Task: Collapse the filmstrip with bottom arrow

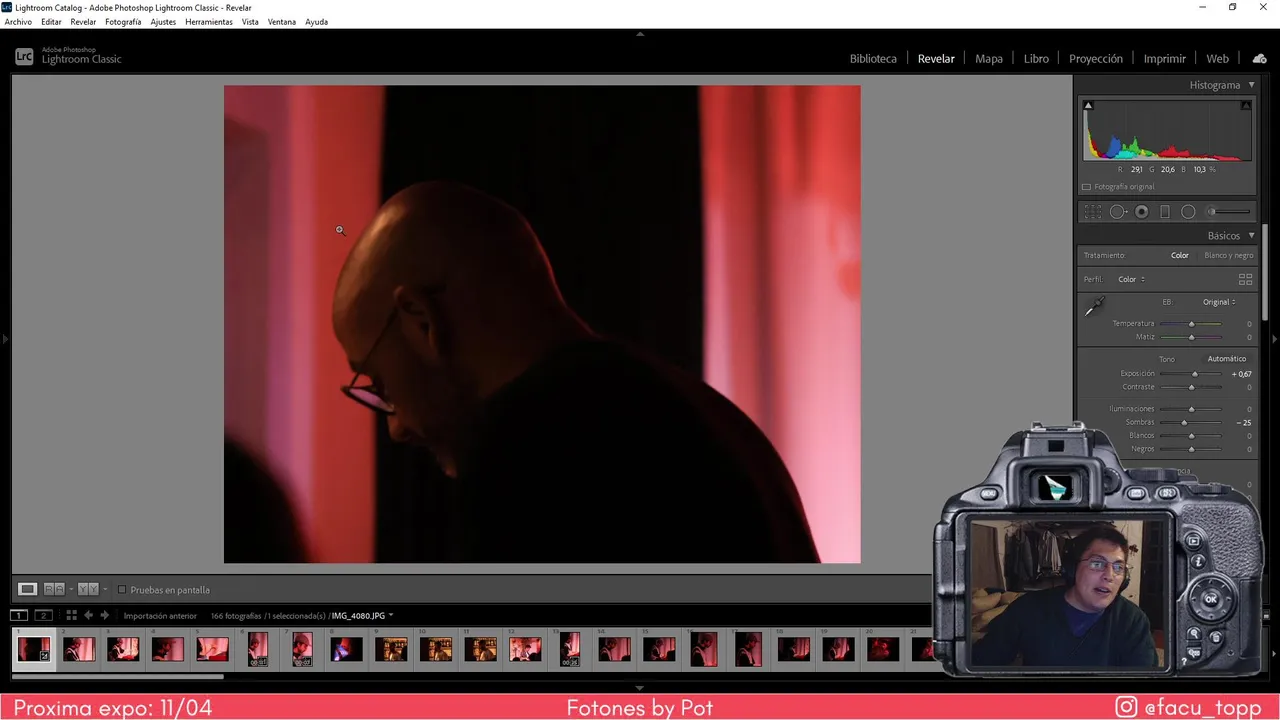Action: [x=640, y=688]
